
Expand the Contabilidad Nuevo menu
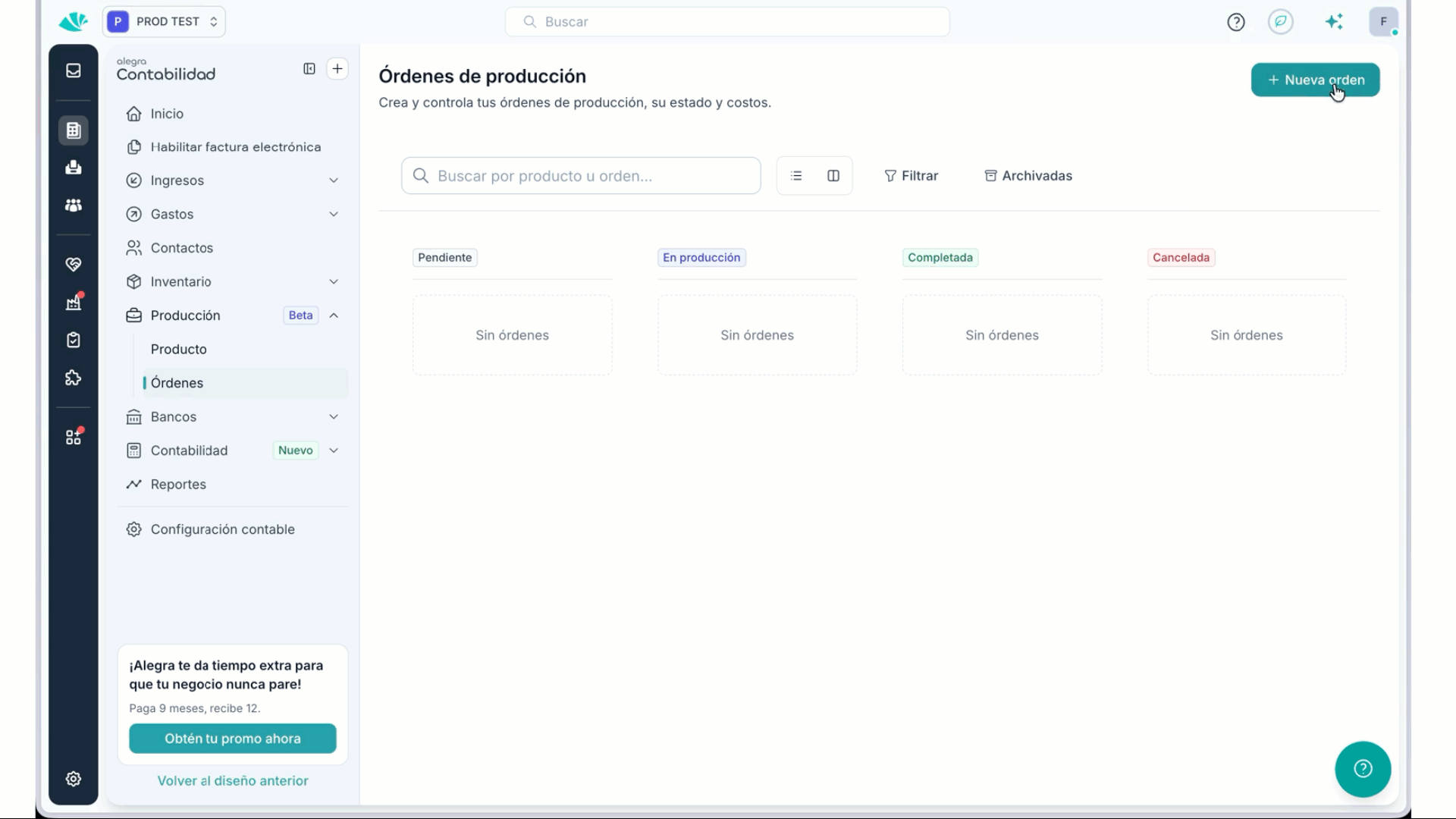point(233,450)
